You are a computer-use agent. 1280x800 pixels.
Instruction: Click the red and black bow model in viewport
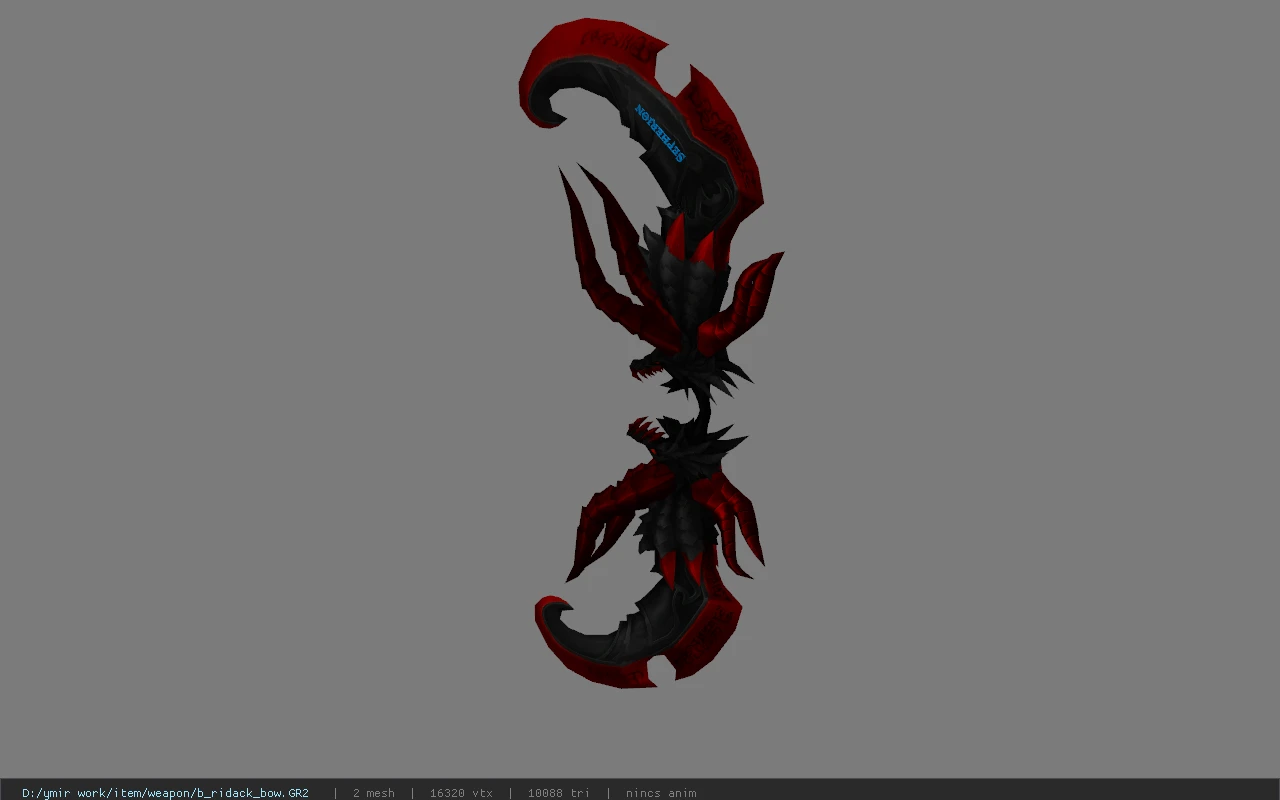[x=652, y=352]
